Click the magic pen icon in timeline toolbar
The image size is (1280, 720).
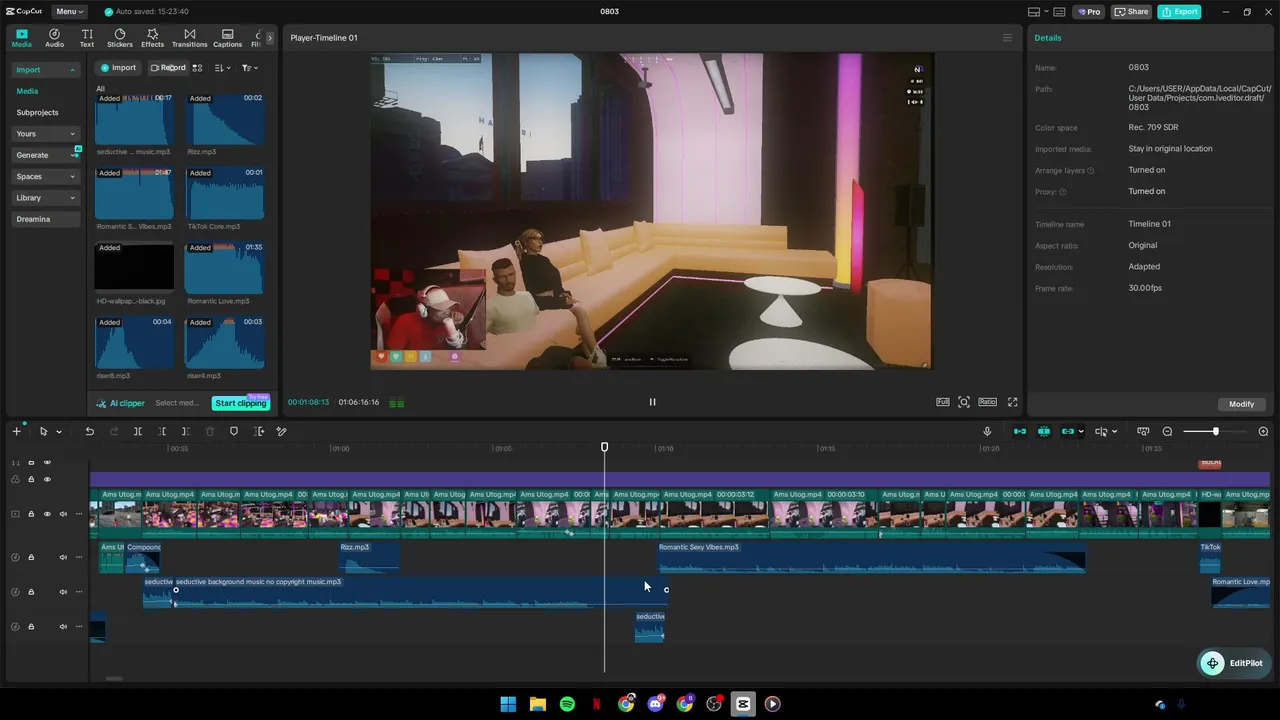(282, 431)
